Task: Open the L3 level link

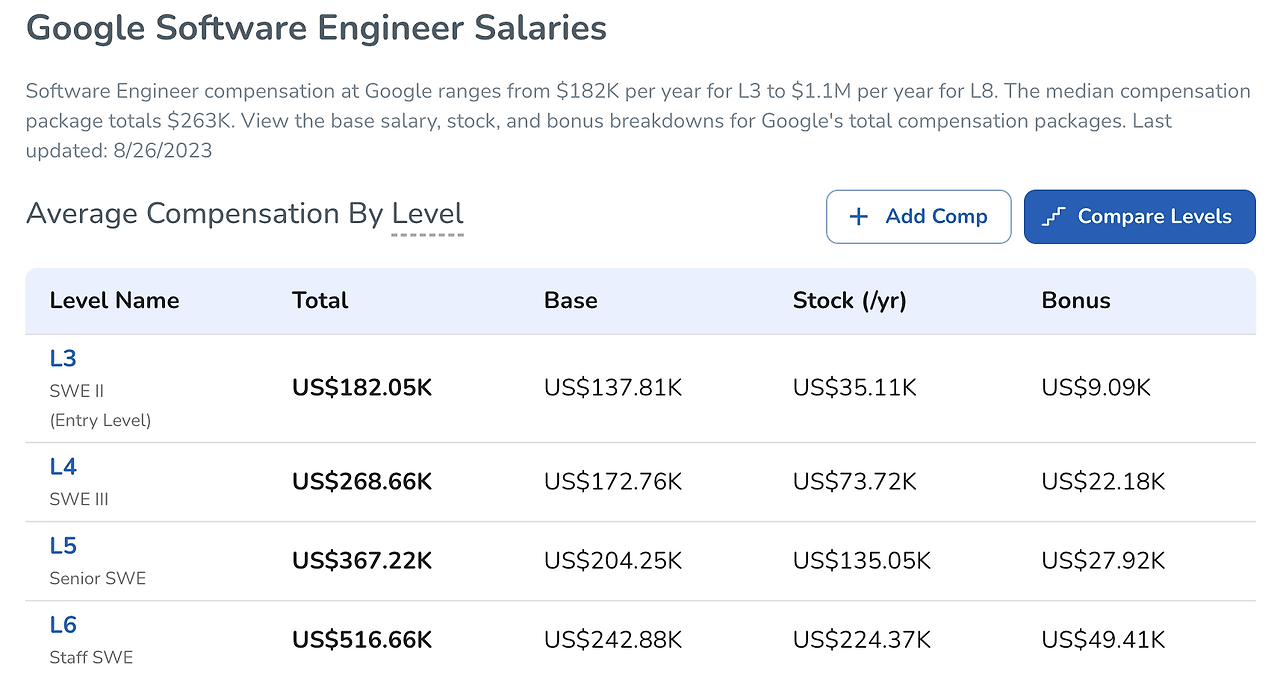Action: (63, 358)
